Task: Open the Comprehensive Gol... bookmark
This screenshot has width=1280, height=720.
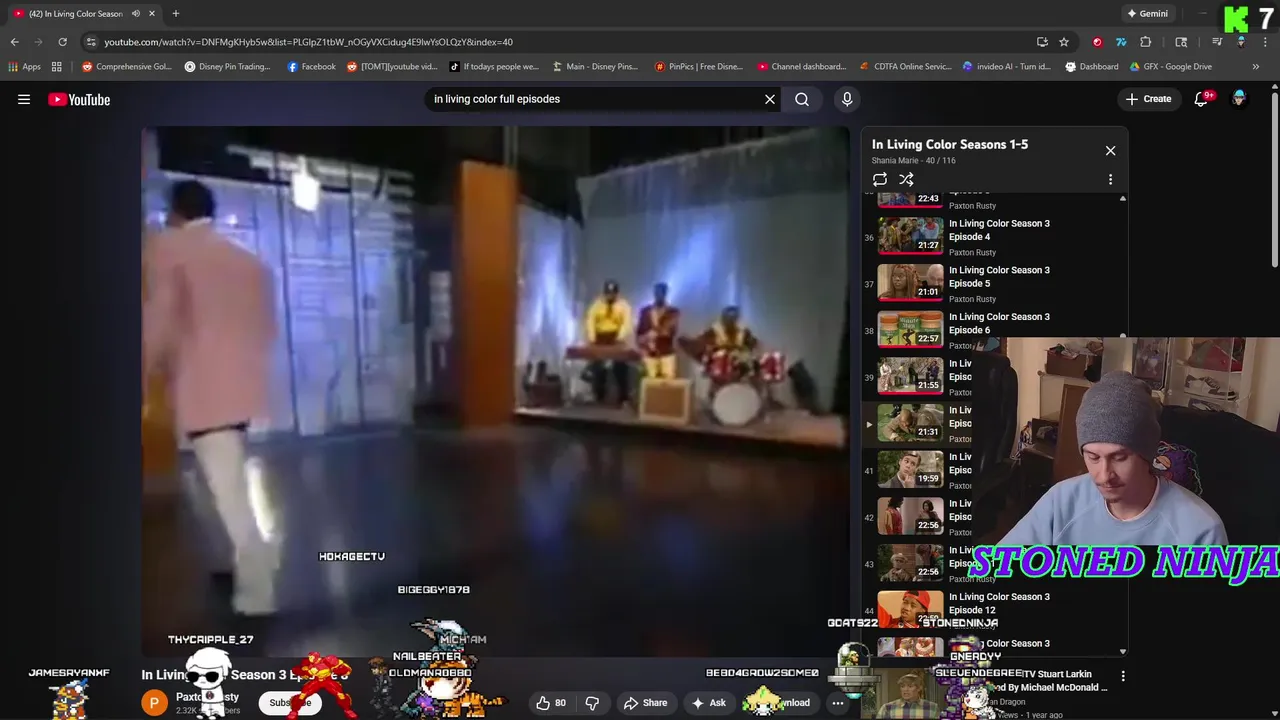Action: (127, 67)
